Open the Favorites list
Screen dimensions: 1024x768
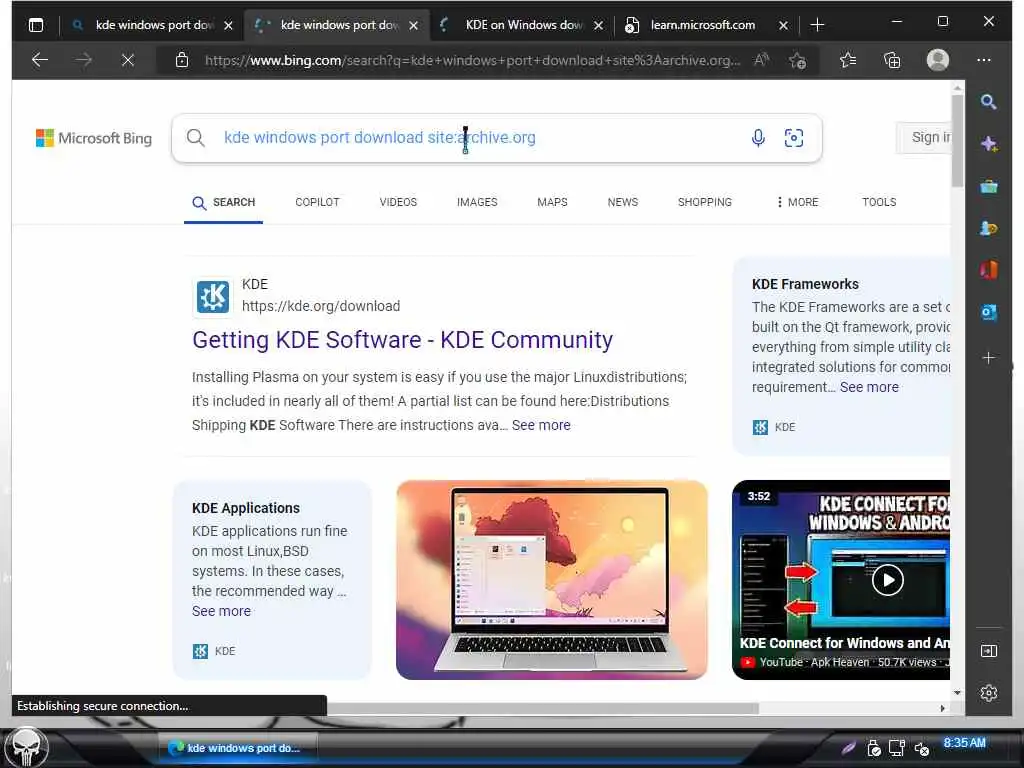[x=848, y=60]
